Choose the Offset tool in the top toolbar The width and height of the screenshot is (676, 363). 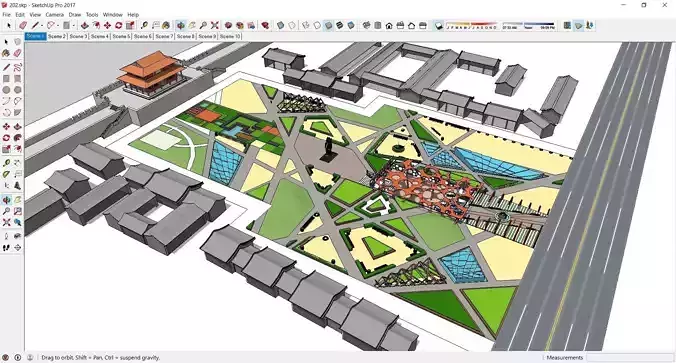pyautogui.click(x=96, y=25)
